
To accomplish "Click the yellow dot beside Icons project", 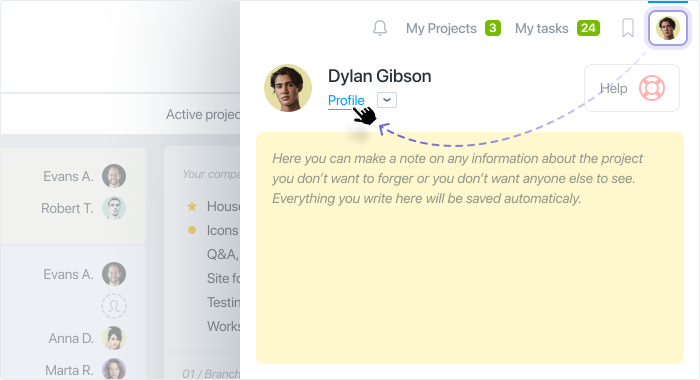I will pyautogui.click(x=192, y=230).
